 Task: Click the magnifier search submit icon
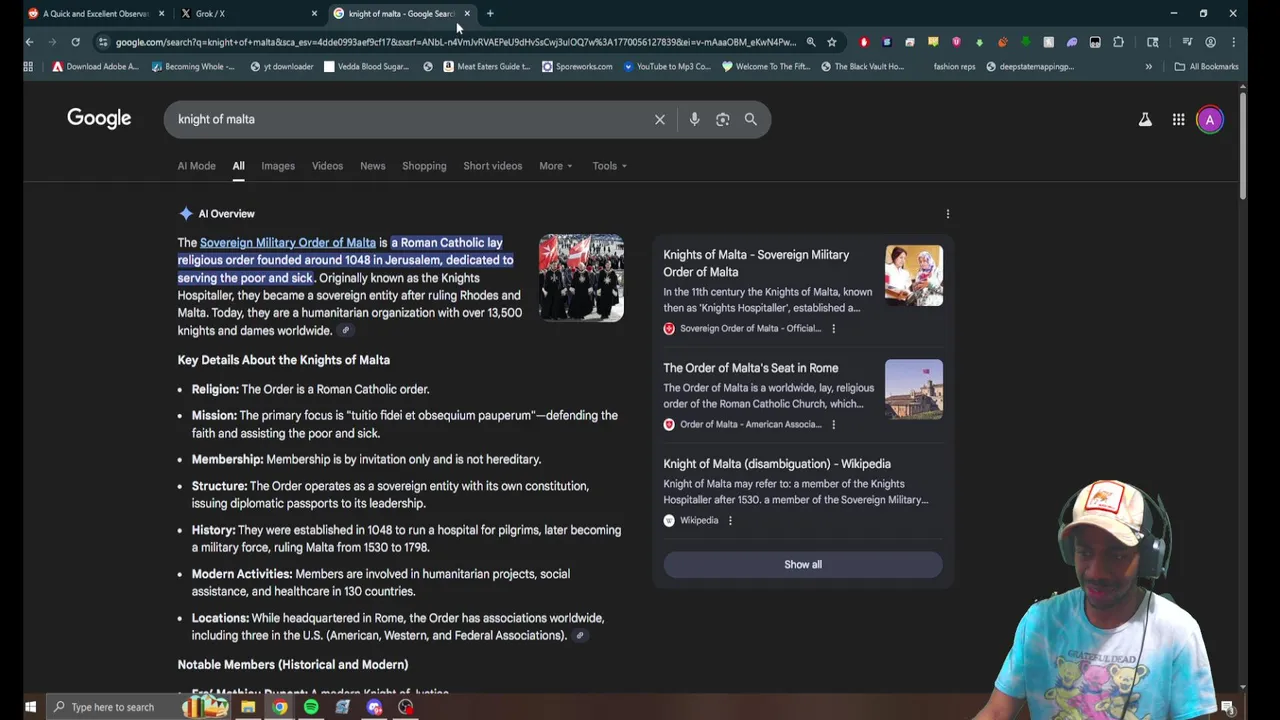[750, 119]
